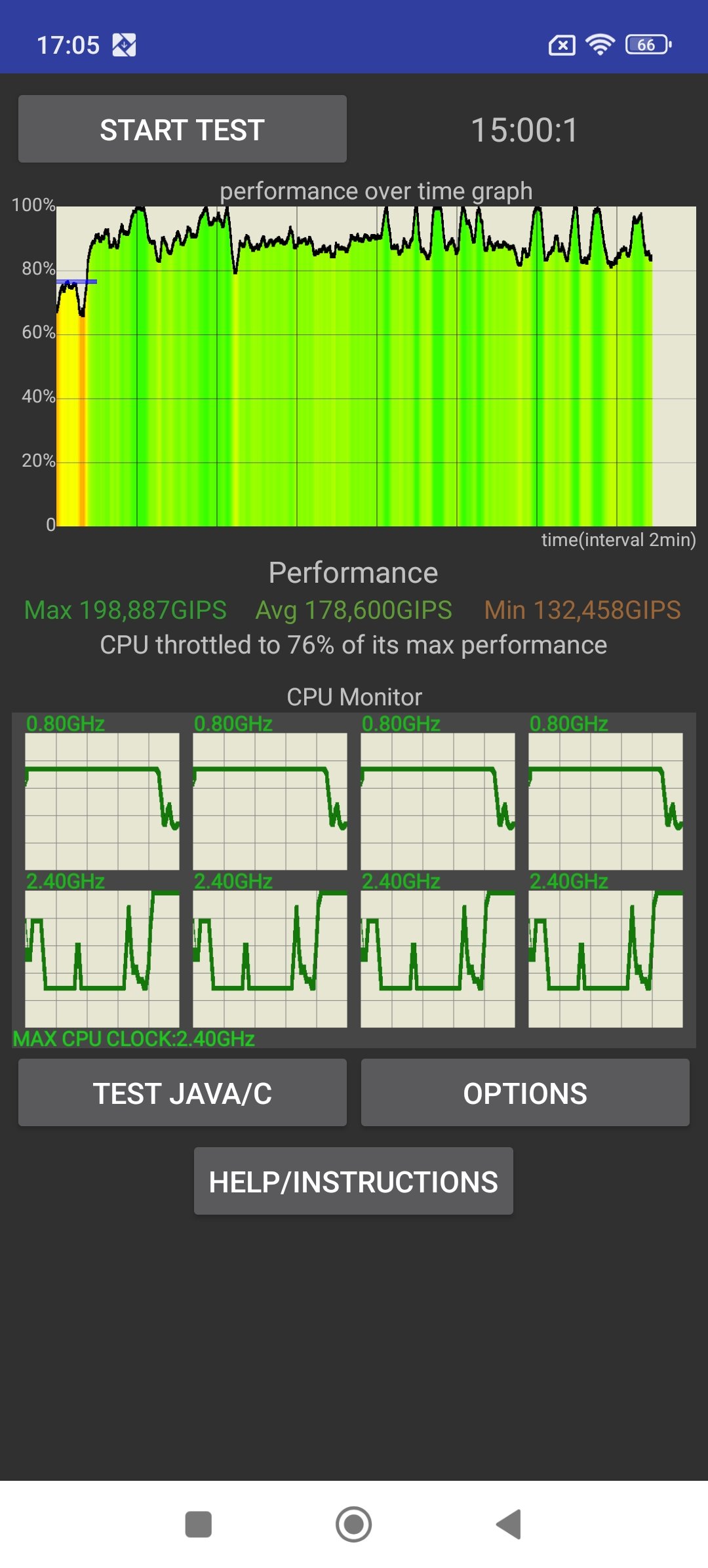Tap the last 2.40GHz core chart
708x1568 pixels.
click(605, 958)
